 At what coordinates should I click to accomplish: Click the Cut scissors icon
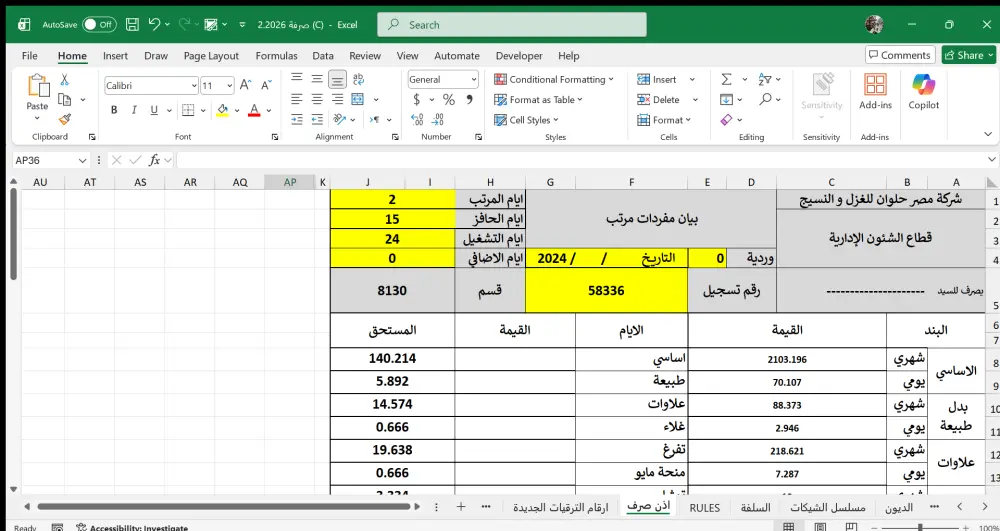click(64, 80)
